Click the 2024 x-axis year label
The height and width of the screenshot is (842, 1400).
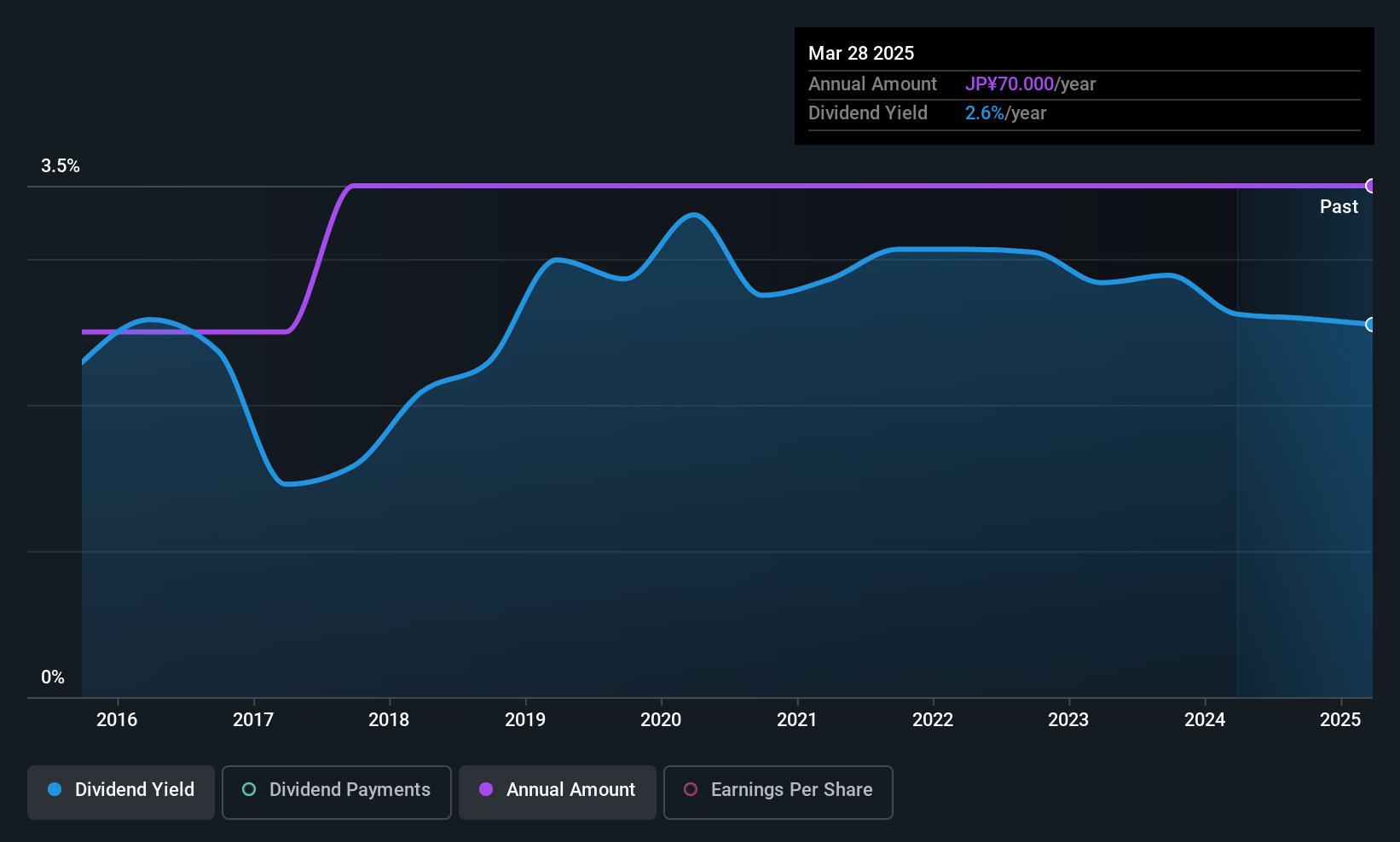(x=1205, y=720)
